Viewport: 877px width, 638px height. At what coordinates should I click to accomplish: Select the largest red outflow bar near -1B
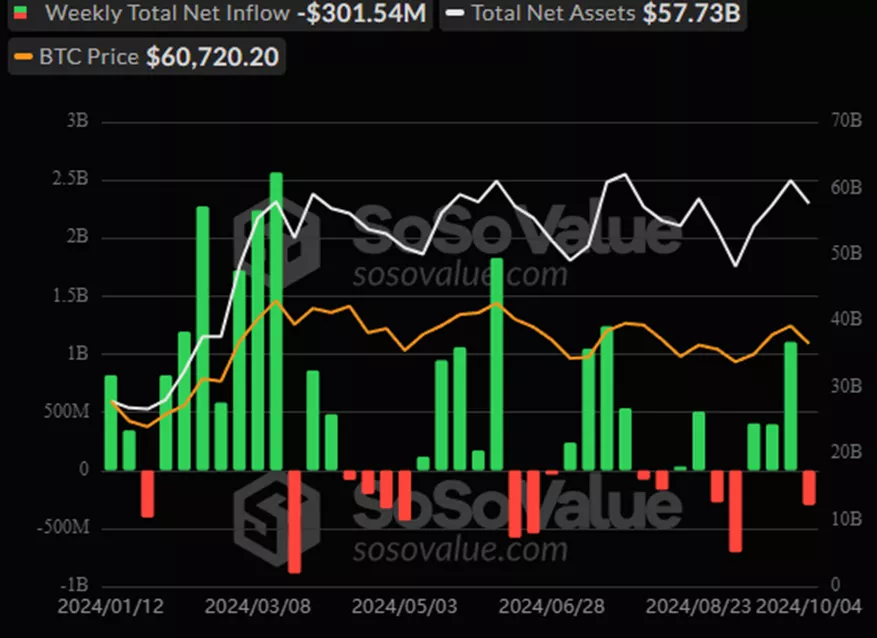294,520
